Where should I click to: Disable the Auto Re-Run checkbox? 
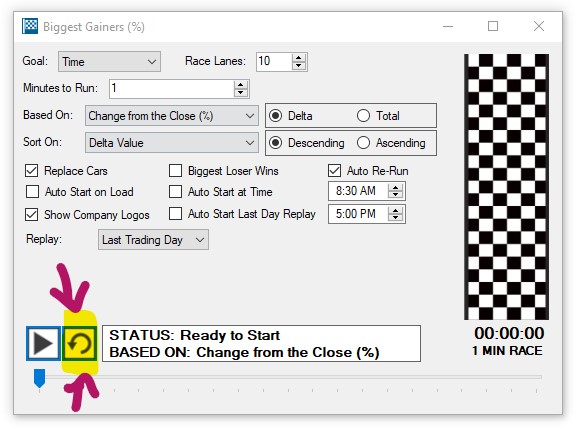point(335,171)
